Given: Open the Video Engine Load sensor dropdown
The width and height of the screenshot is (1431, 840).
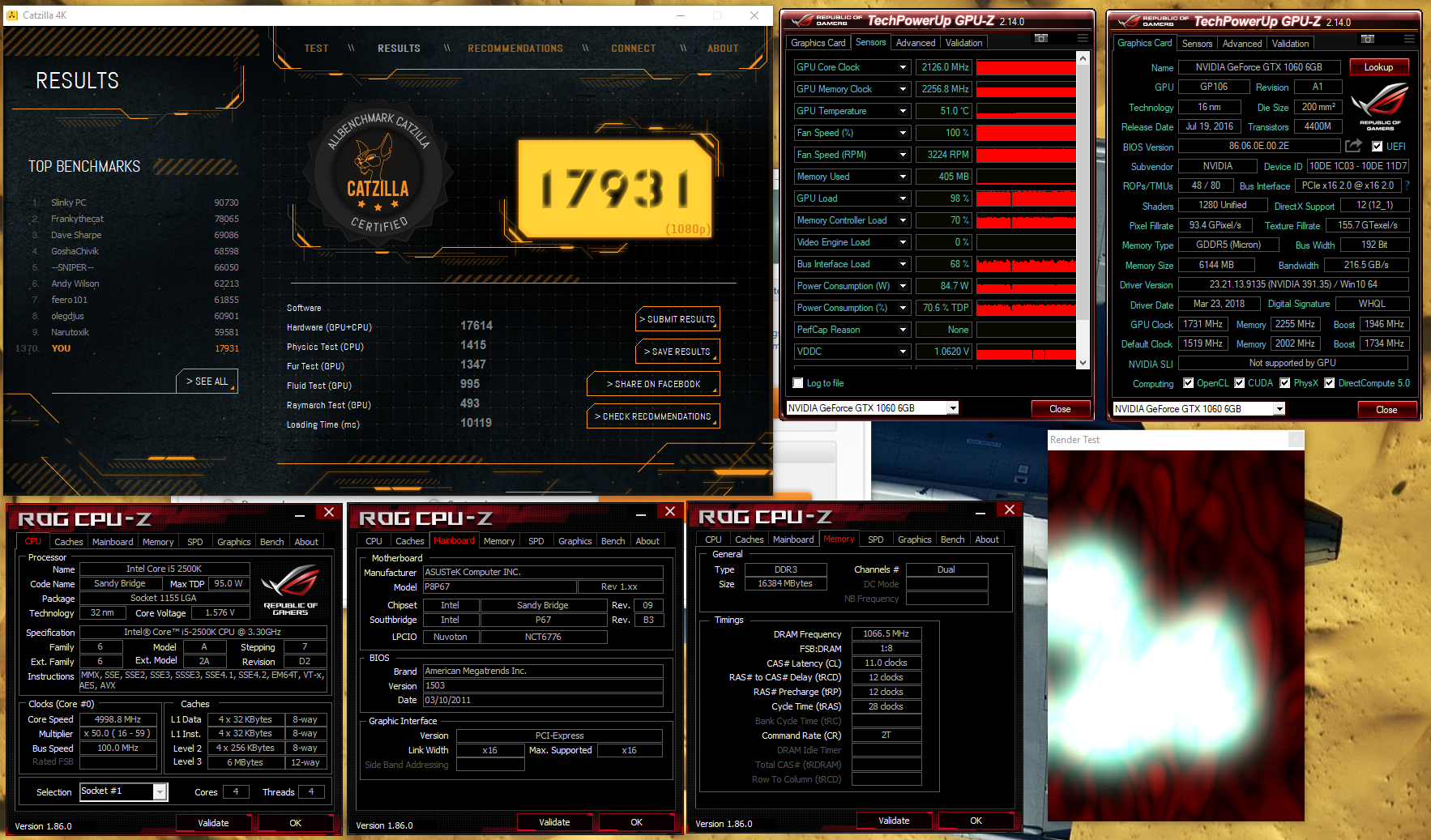Looking at the screenshot, I should pyautogui.click(x=903, y=242).
